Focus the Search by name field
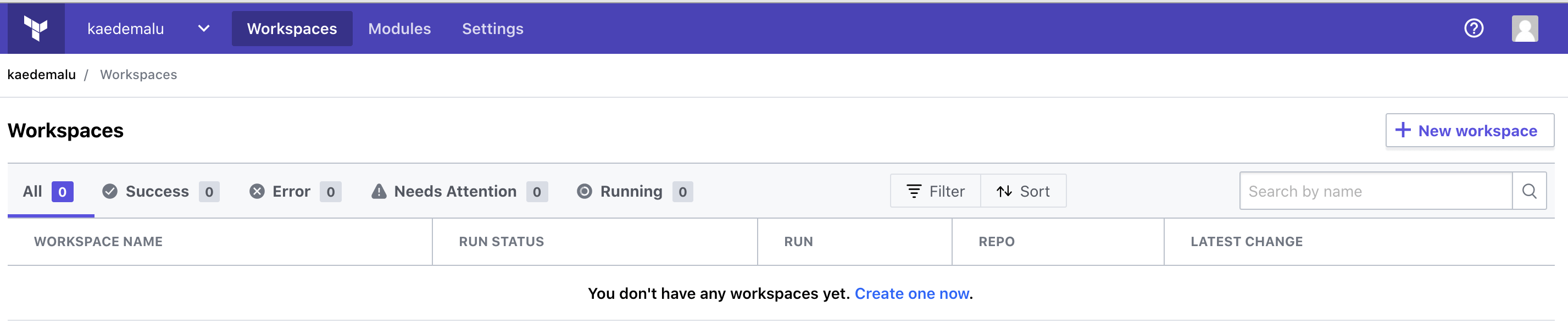This screenshot has width=1568, height=334. point(1376,191)
